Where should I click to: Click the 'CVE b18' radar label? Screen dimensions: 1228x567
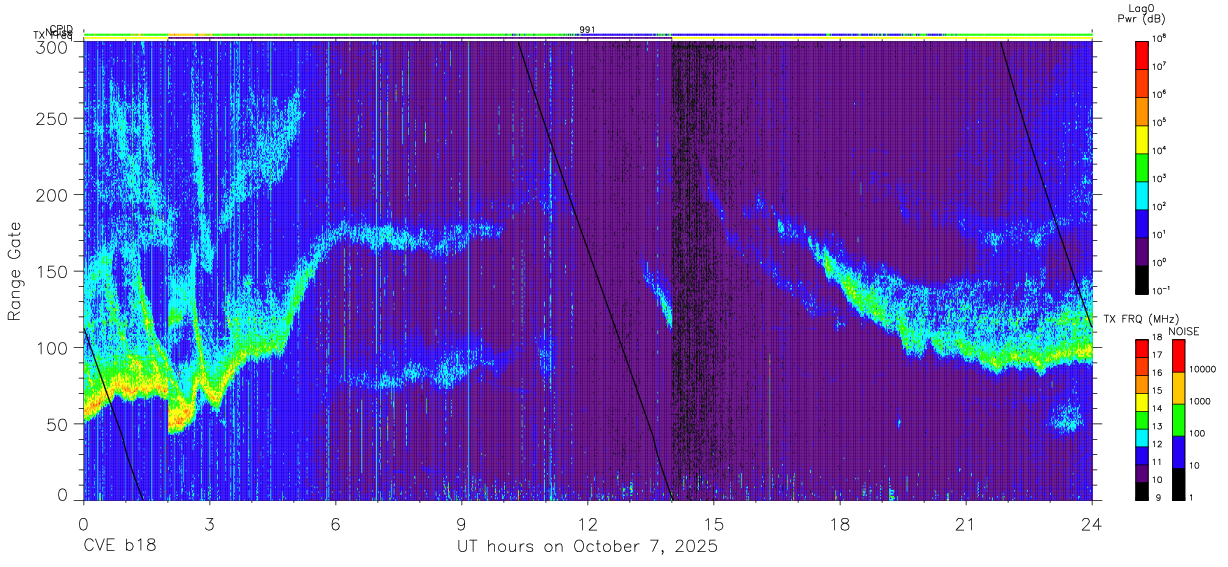[x=120, y=547]
